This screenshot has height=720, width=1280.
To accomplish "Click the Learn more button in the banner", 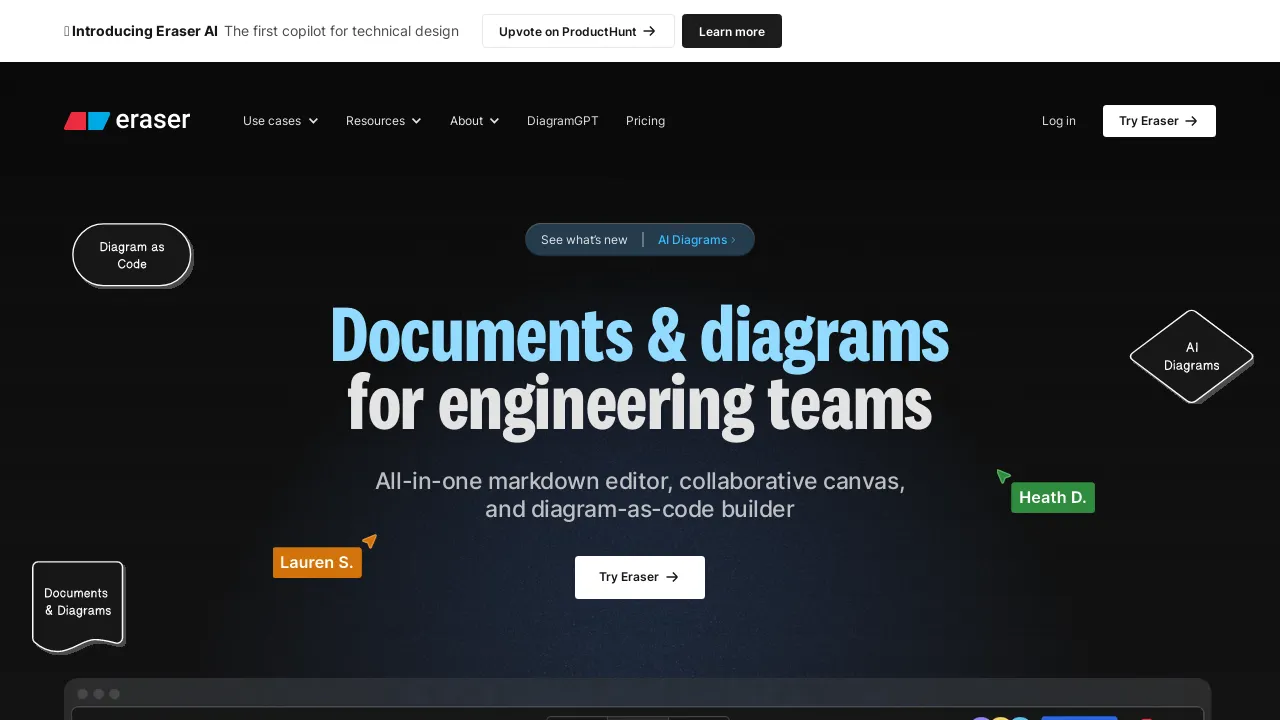I will click(731, 31).
